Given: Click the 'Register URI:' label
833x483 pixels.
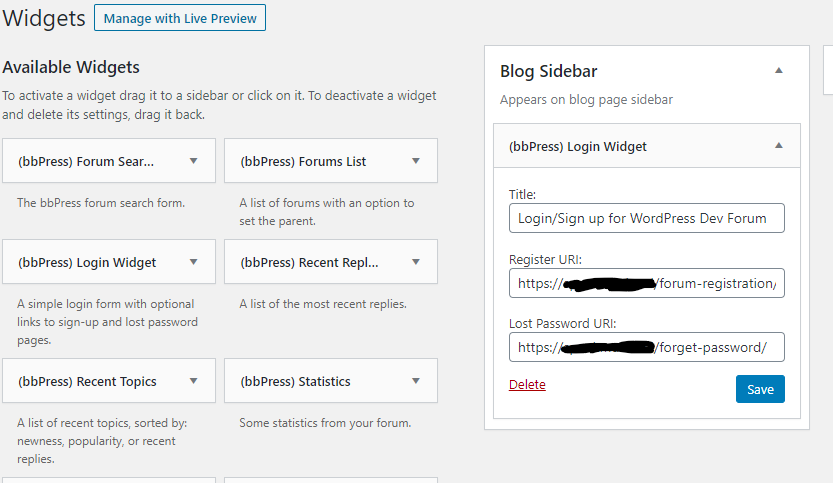Looking at the screenshot, I should [546, 259].
